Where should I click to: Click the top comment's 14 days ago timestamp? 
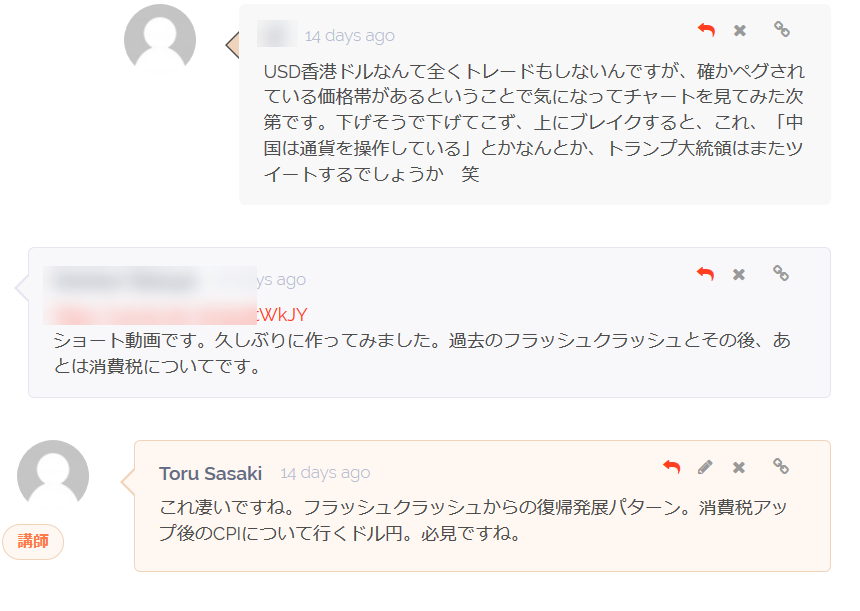coord(350,36)
